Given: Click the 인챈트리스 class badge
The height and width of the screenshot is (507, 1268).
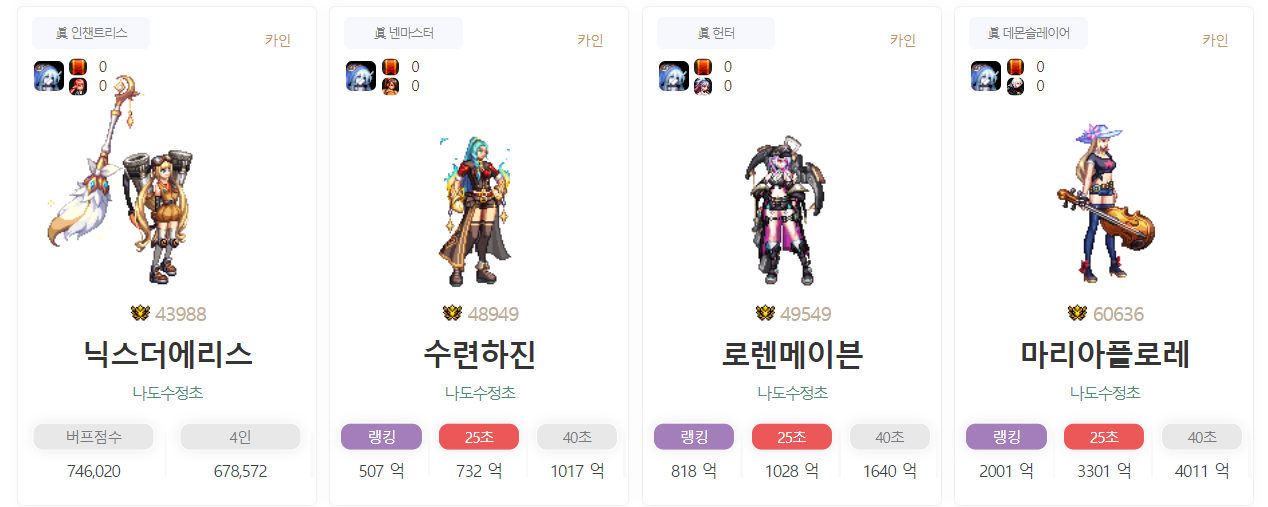Looking at the screenshot, I should pos(91,33).
